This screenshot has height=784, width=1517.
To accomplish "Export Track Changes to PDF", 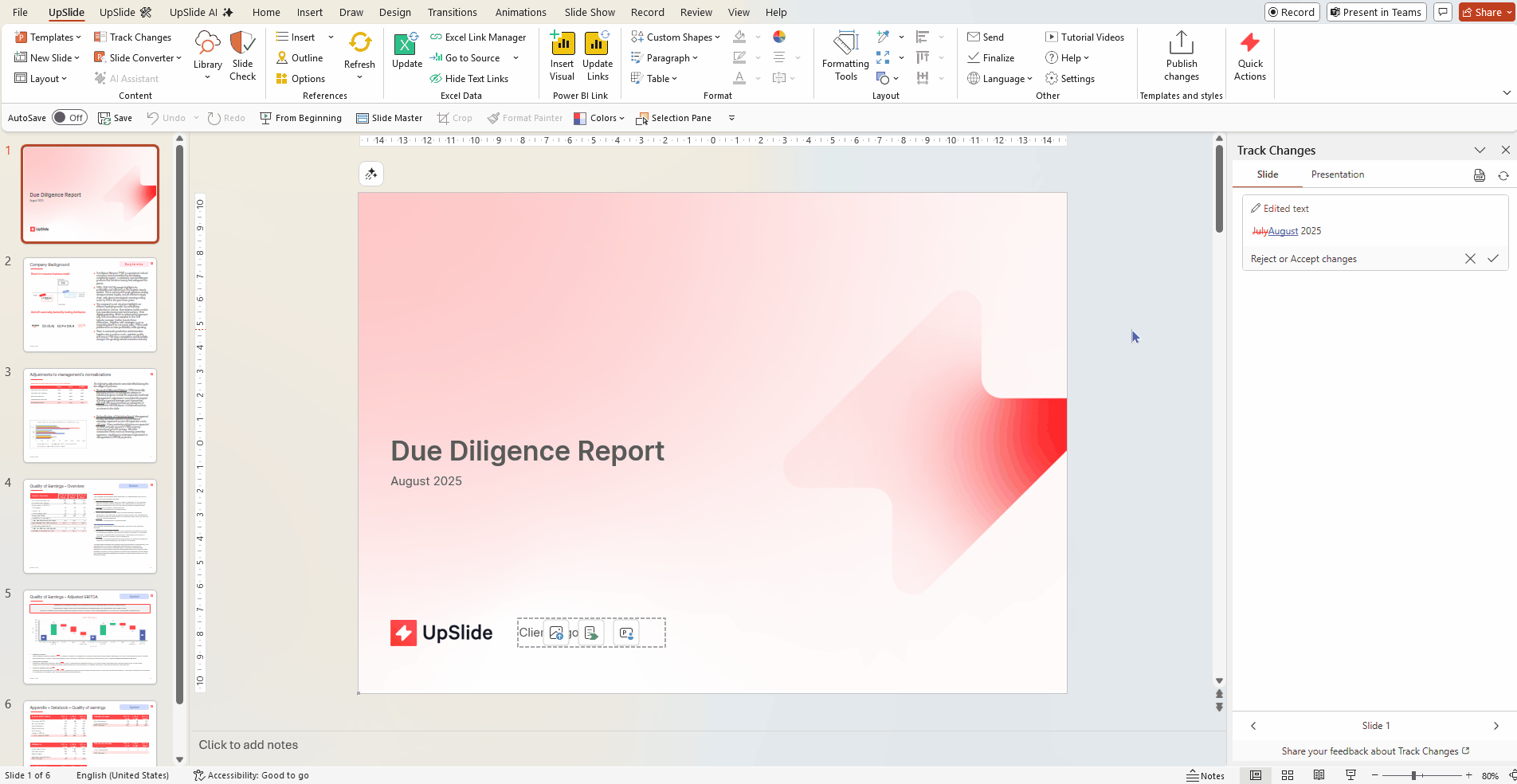I will (x=1479, y=175).
